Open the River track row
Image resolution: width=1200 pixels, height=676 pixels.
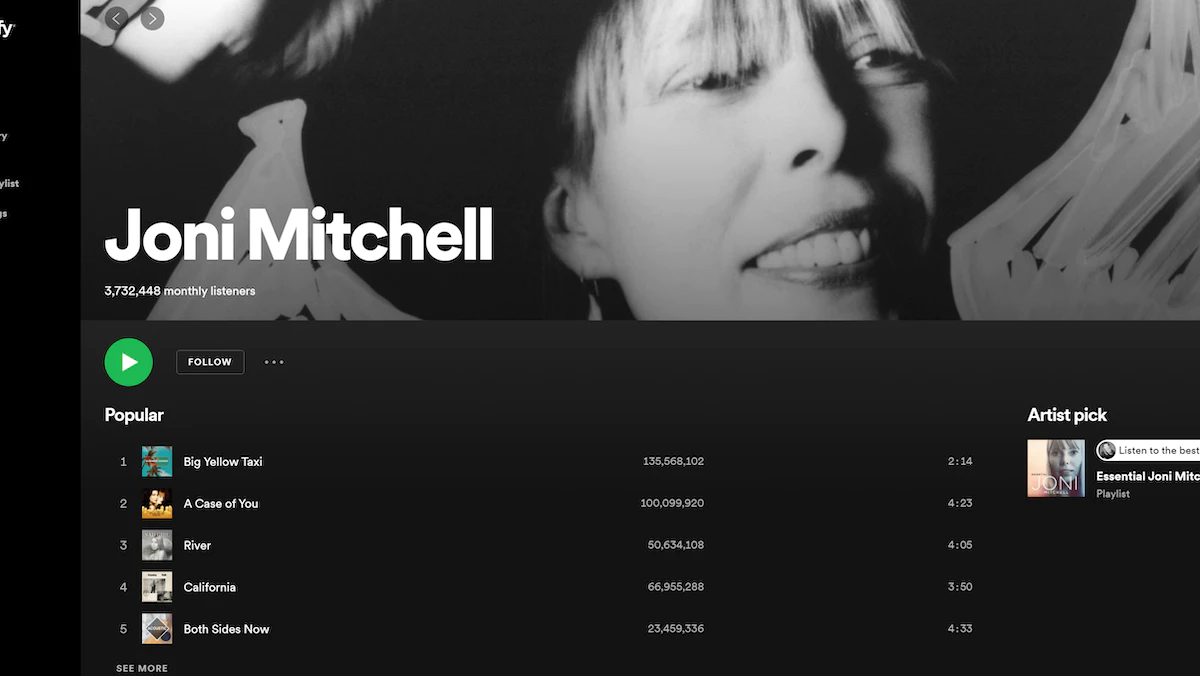[545, 546]
